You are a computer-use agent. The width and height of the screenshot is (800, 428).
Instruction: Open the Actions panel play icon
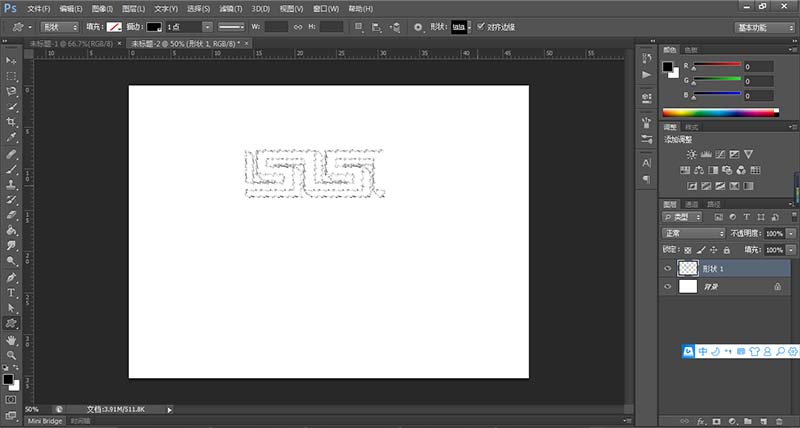(646, 74)
